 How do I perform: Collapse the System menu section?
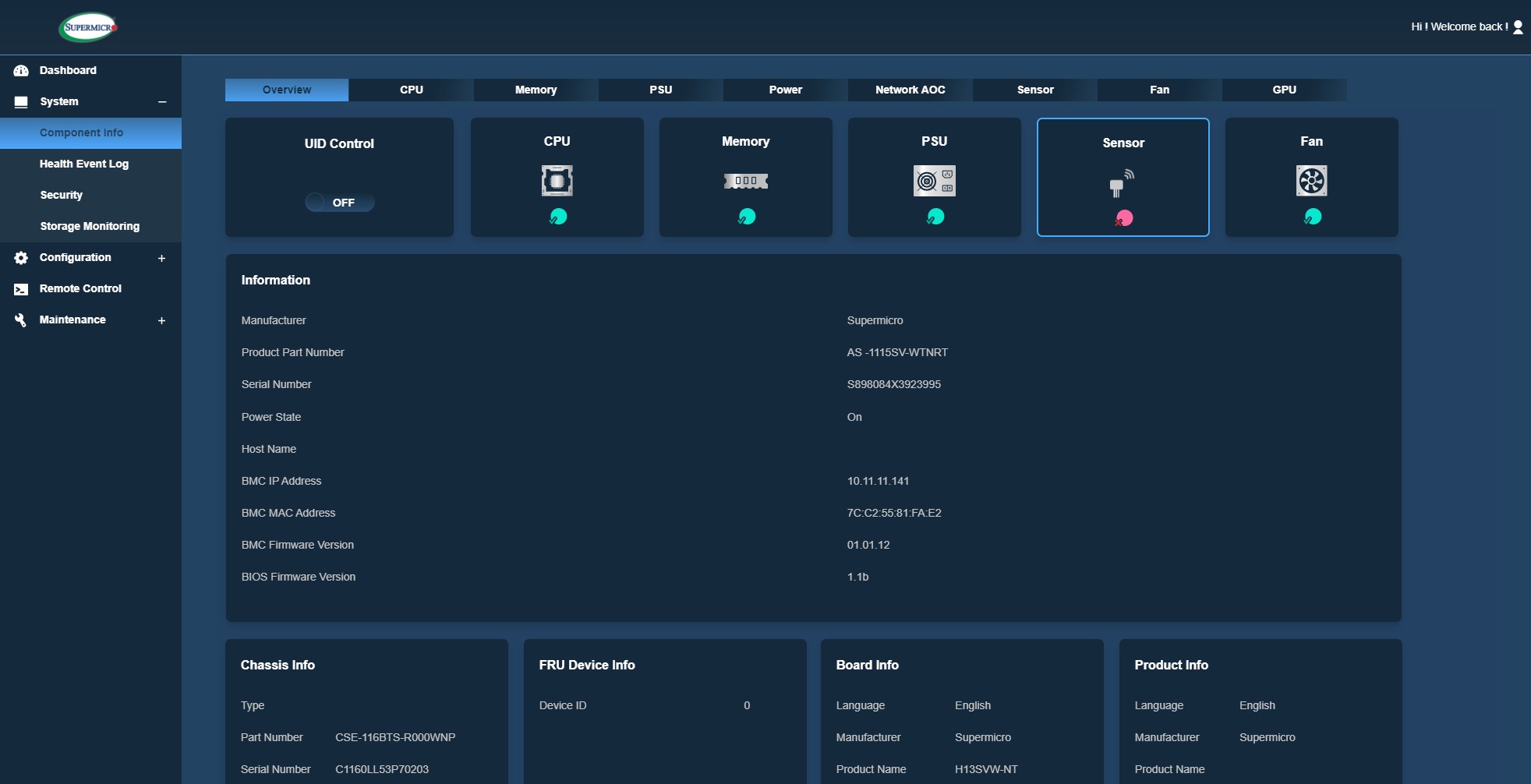pyautogui.click(x=162, y=102)
